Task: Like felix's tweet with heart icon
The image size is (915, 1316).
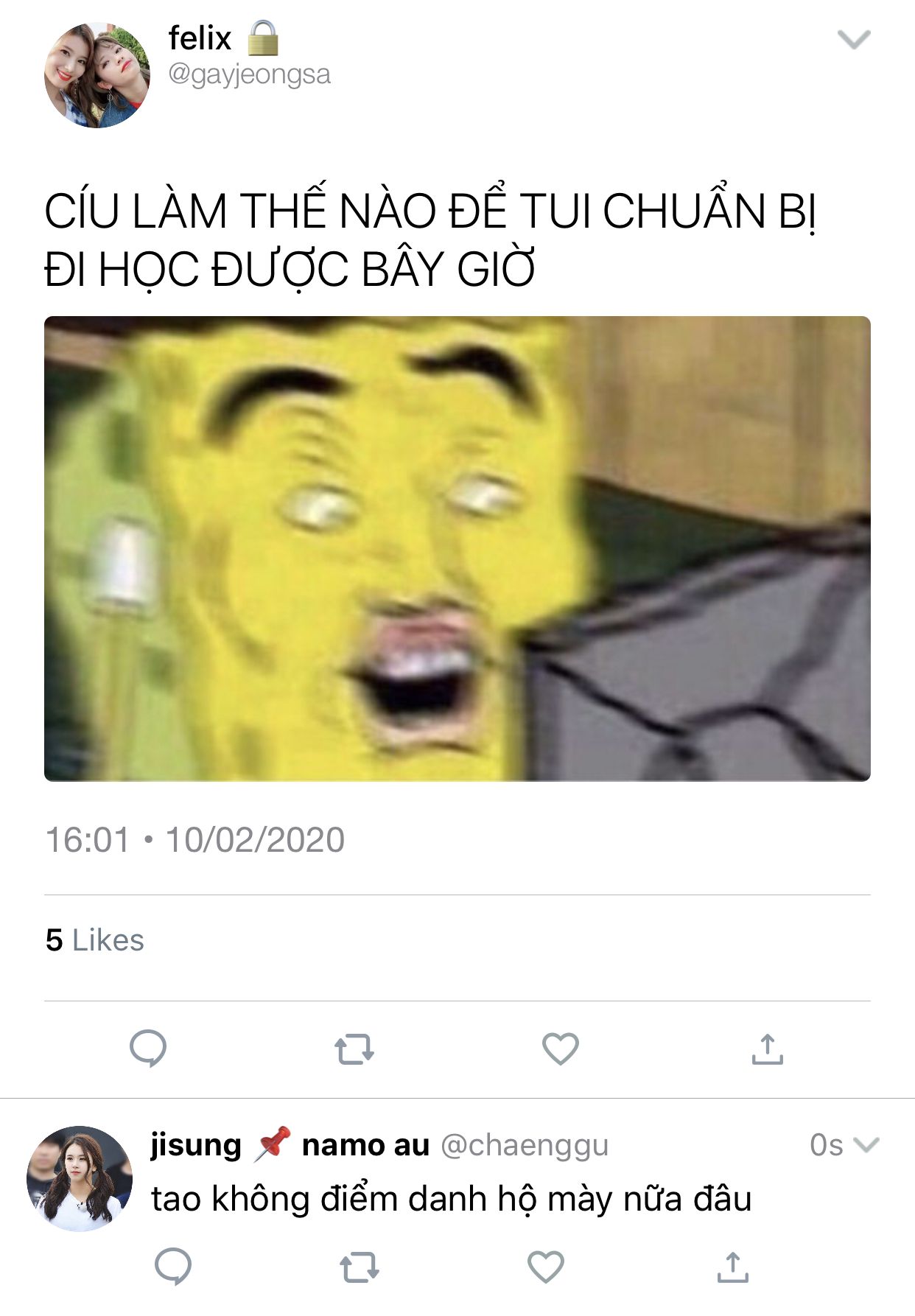Action: (561, 1049)
